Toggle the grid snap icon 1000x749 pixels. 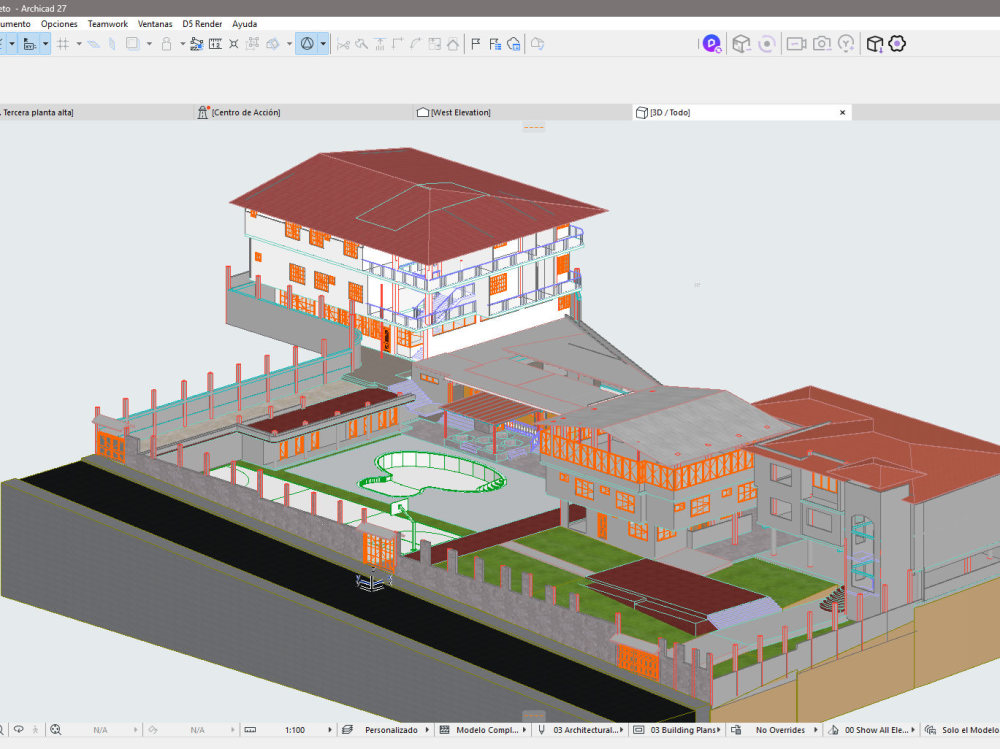62,44
